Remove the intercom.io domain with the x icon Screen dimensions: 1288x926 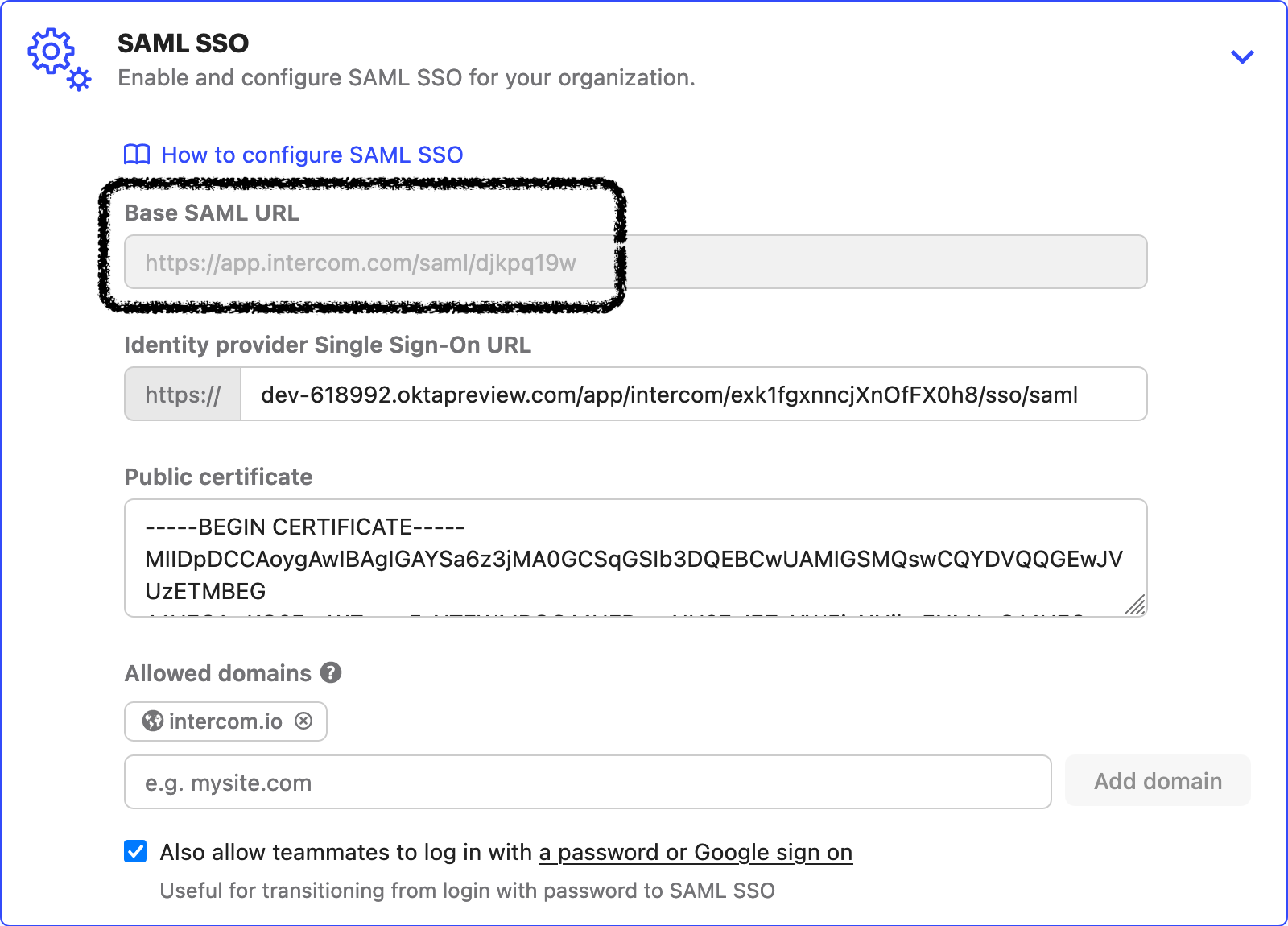[303, 721]
